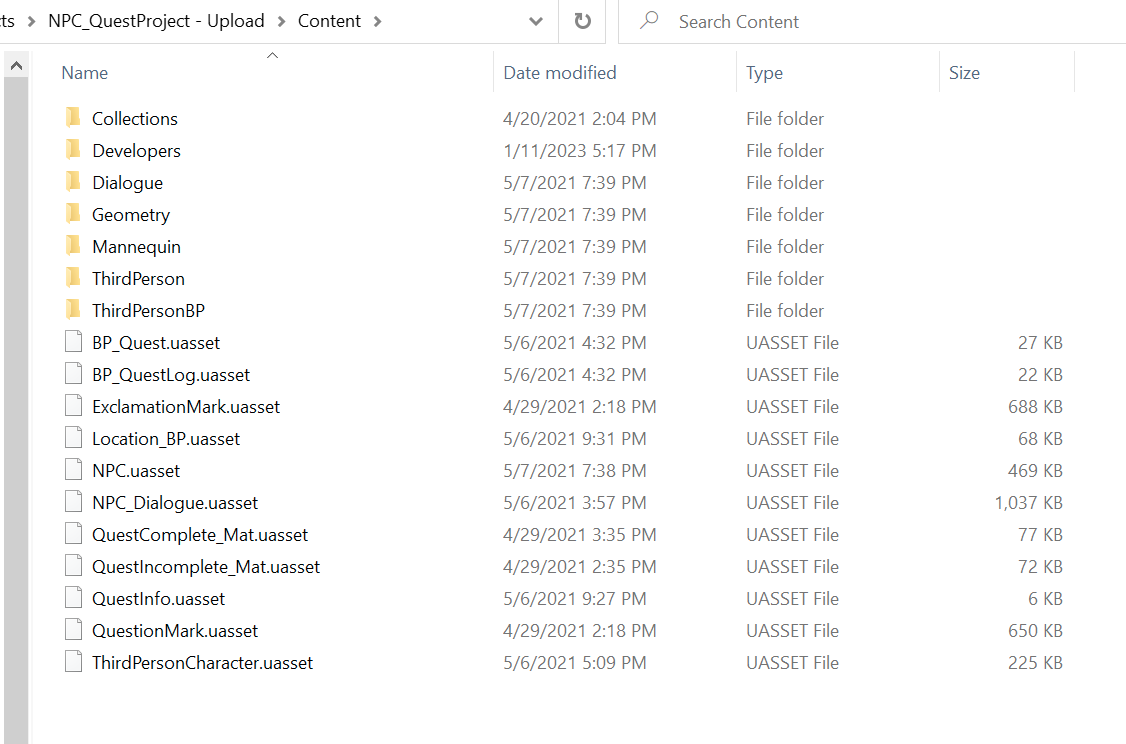Select the NPC.uasset file icon

coord(72,470)
